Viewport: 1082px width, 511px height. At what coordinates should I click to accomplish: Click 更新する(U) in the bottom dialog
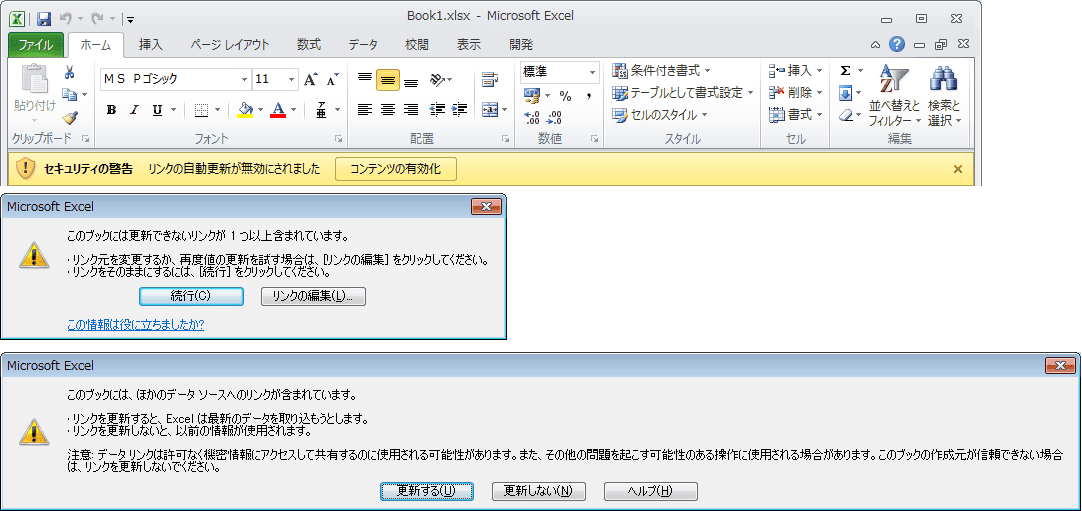[x=426, y=491]
